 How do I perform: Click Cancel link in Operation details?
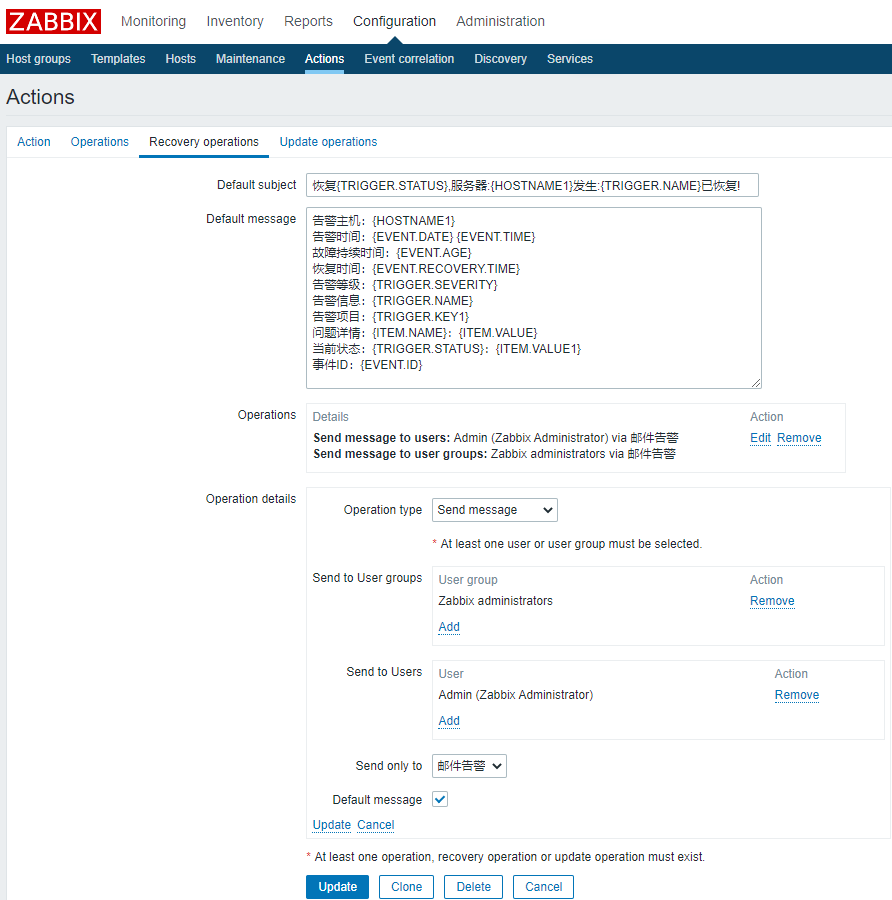(x=375, y=825)
